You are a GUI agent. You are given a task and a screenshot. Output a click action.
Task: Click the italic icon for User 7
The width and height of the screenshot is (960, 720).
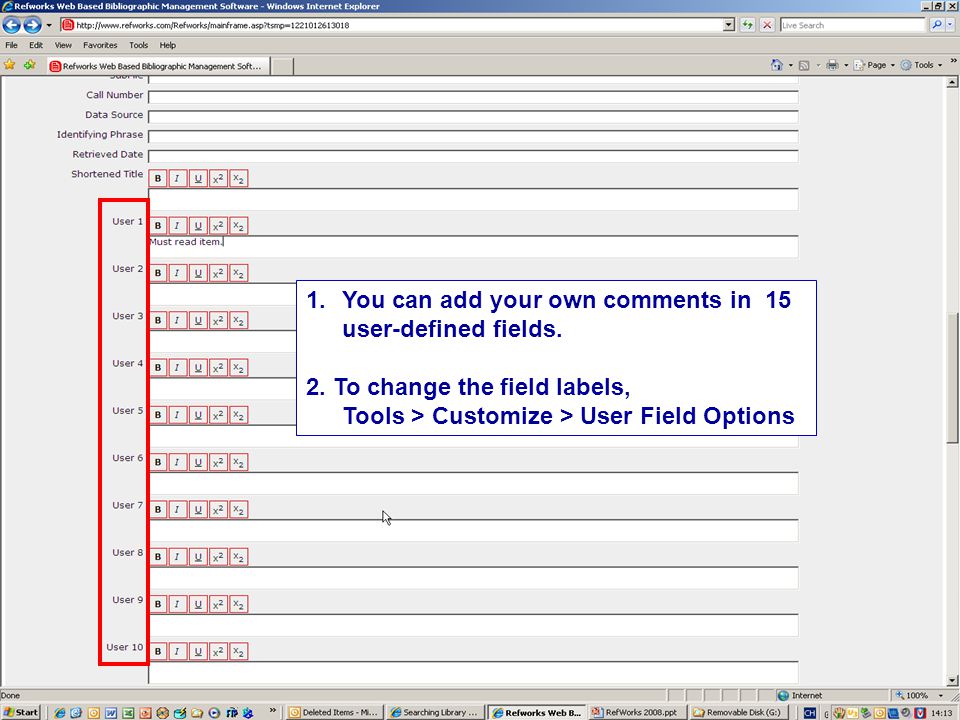click(178, 509)
